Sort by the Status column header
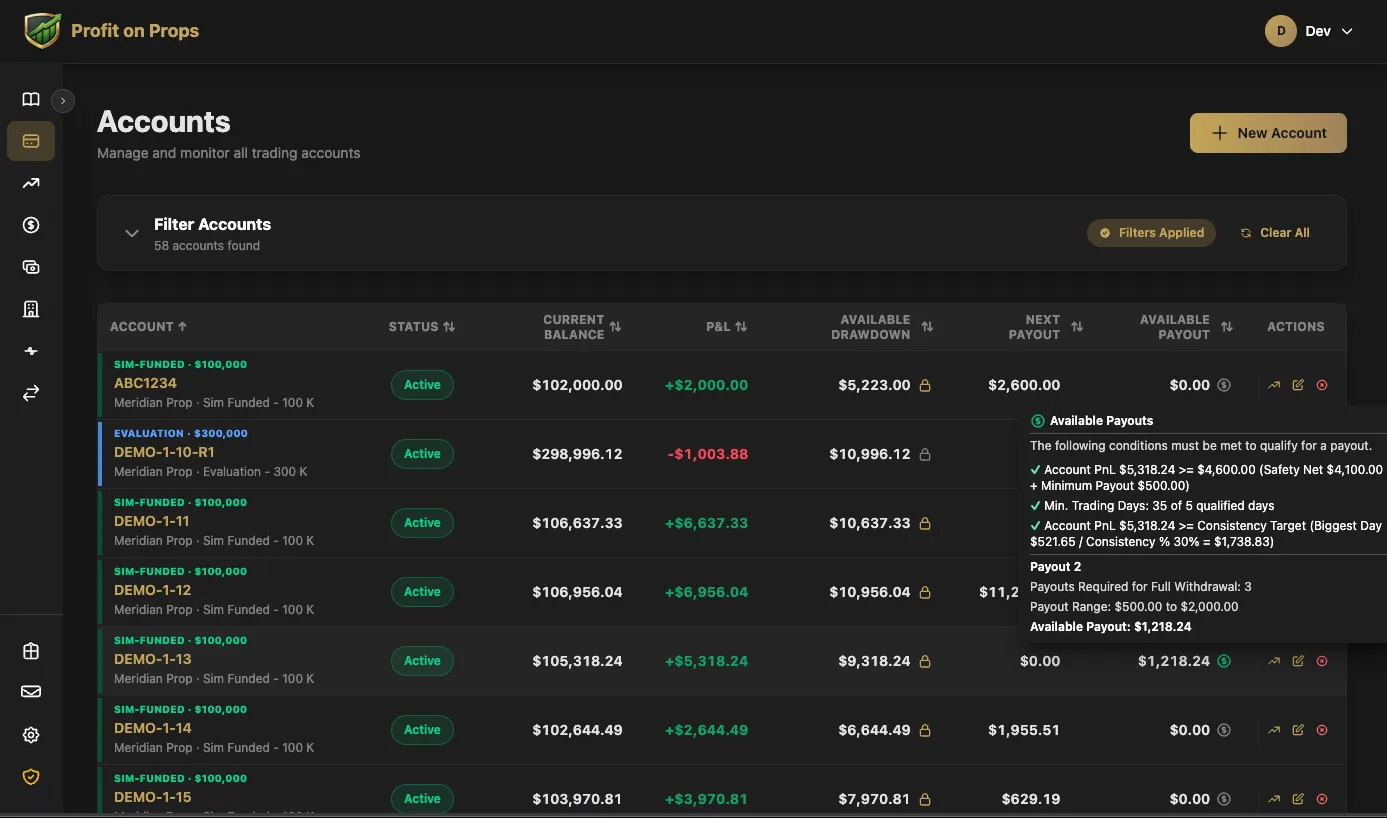Screen dimensions: 1387x818 tap(422, 327)
